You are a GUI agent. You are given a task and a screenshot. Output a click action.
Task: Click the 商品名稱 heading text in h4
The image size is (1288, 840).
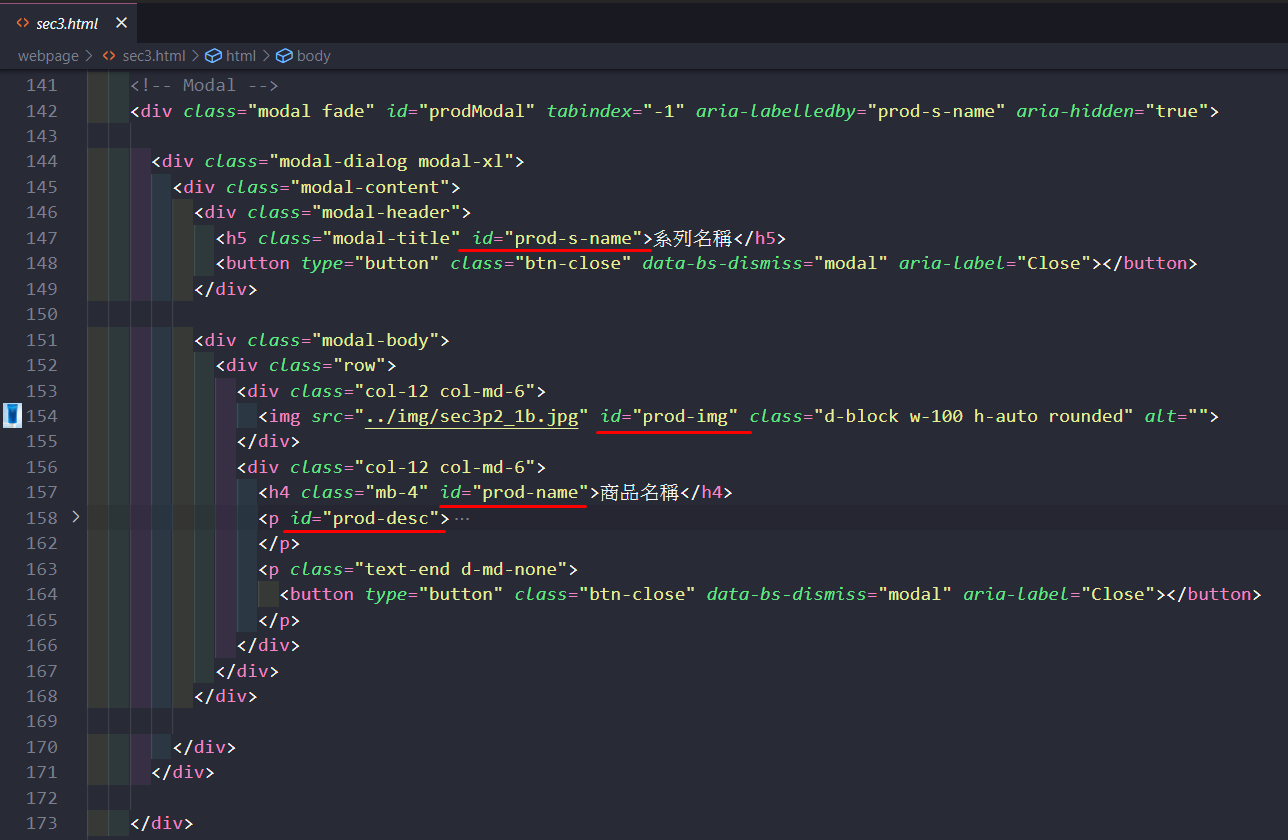(639, 492)
